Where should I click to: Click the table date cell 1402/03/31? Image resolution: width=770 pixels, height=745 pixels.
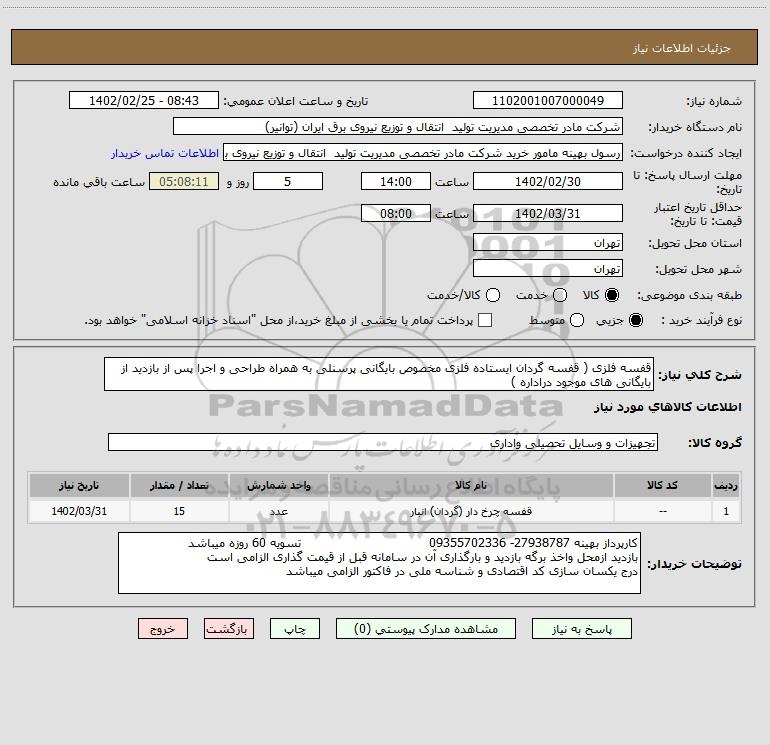(79, 511)
